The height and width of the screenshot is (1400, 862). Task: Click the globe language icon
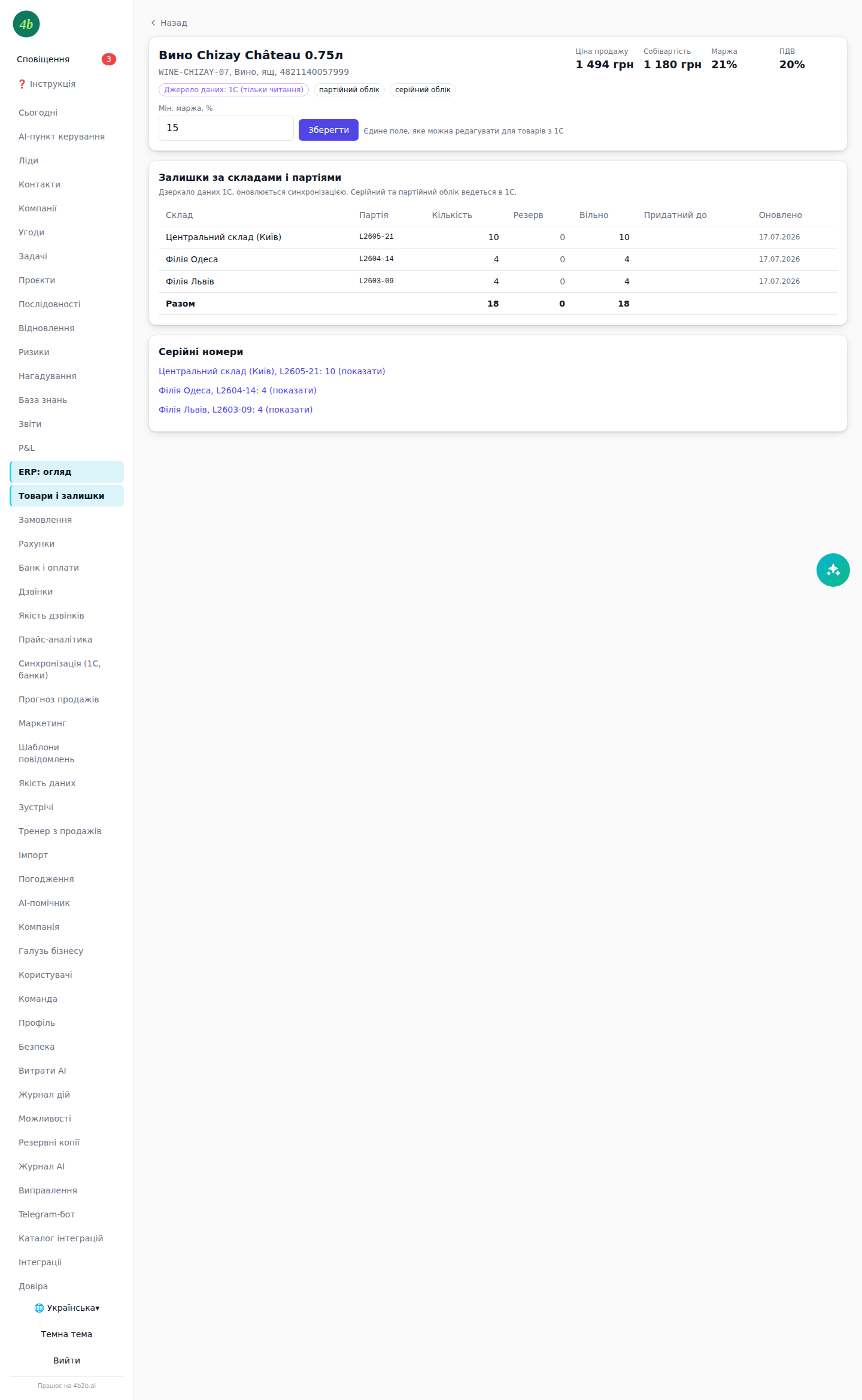tap(39, 1308)
